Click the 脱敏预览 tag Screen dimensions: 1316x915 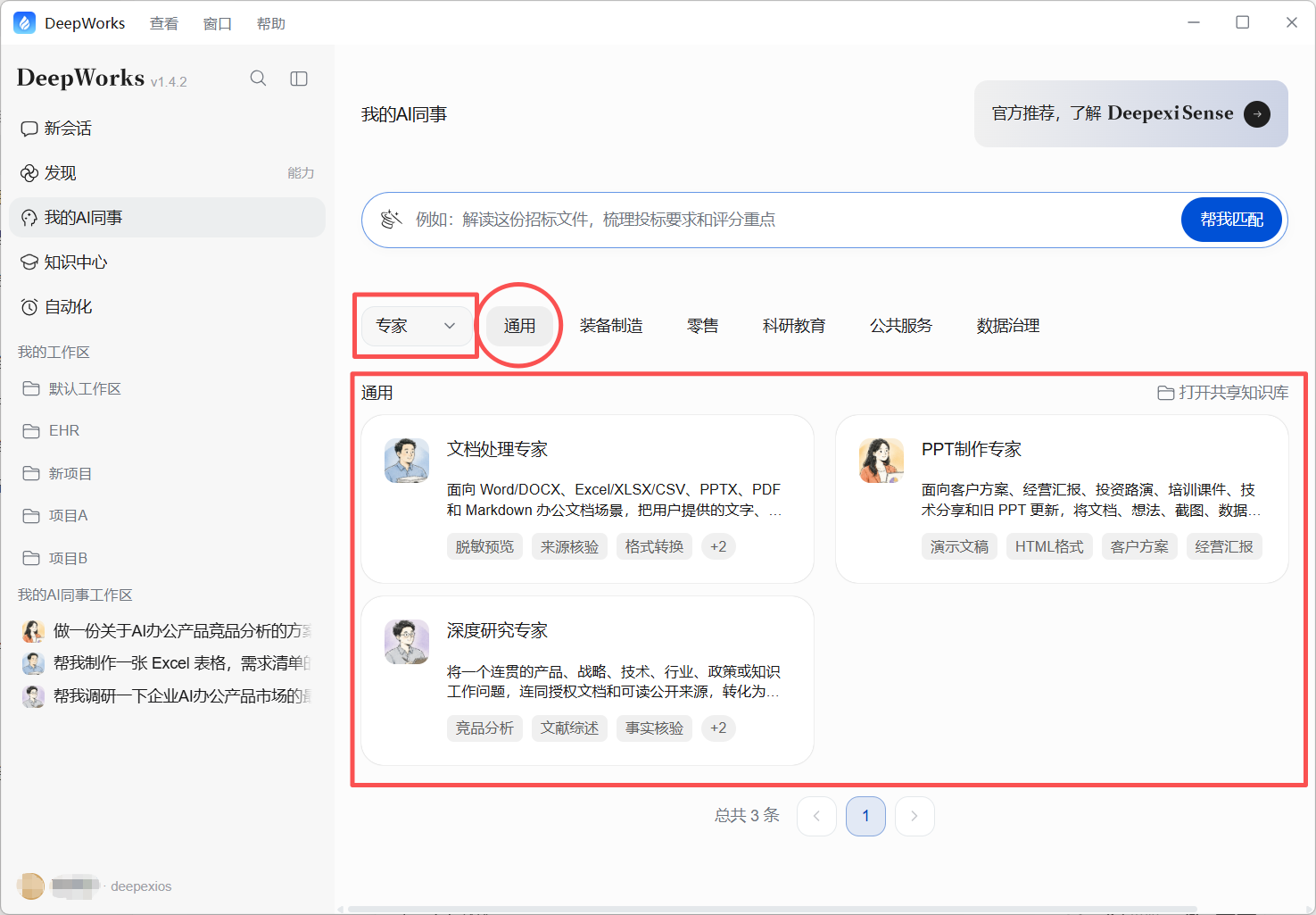coord(484,546)
